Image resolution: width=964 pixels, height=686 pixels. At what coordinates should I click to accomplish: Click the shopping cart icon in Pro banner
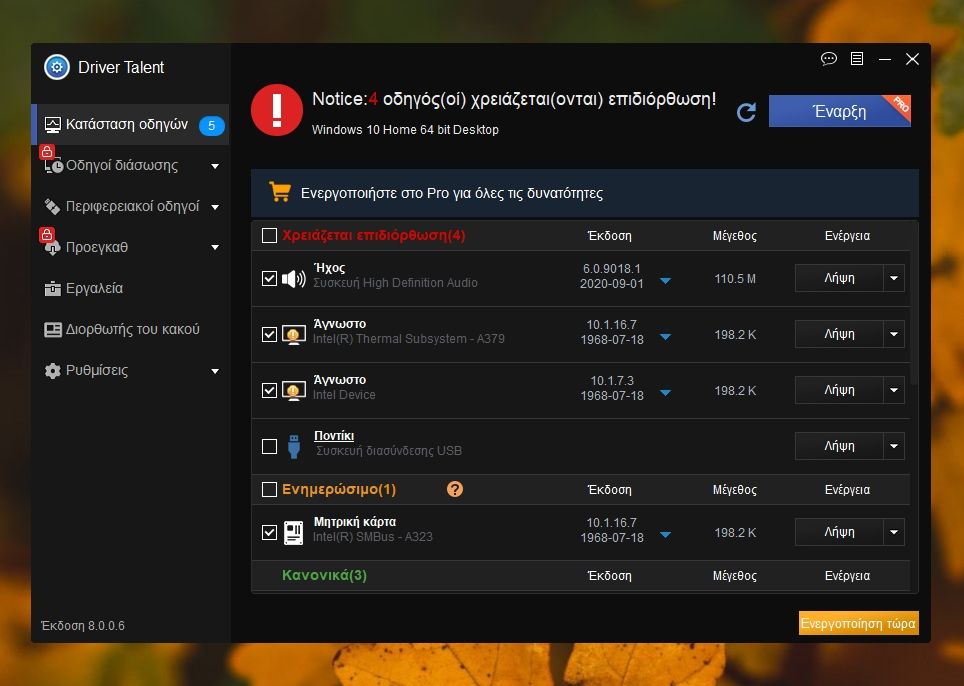pos(280,192)
